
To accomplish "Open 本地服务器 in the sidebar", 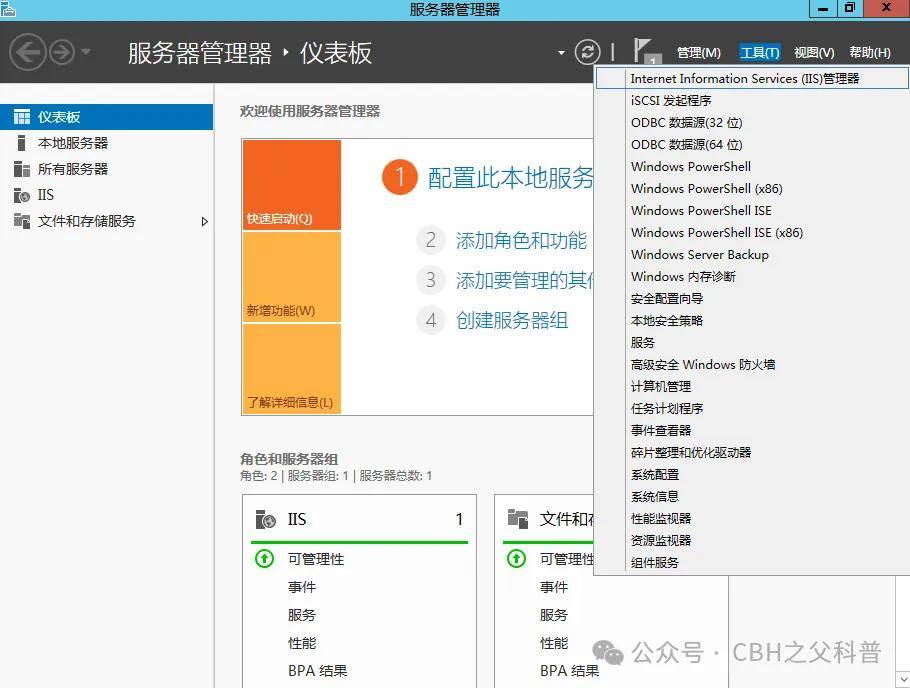I will (72, 143).
